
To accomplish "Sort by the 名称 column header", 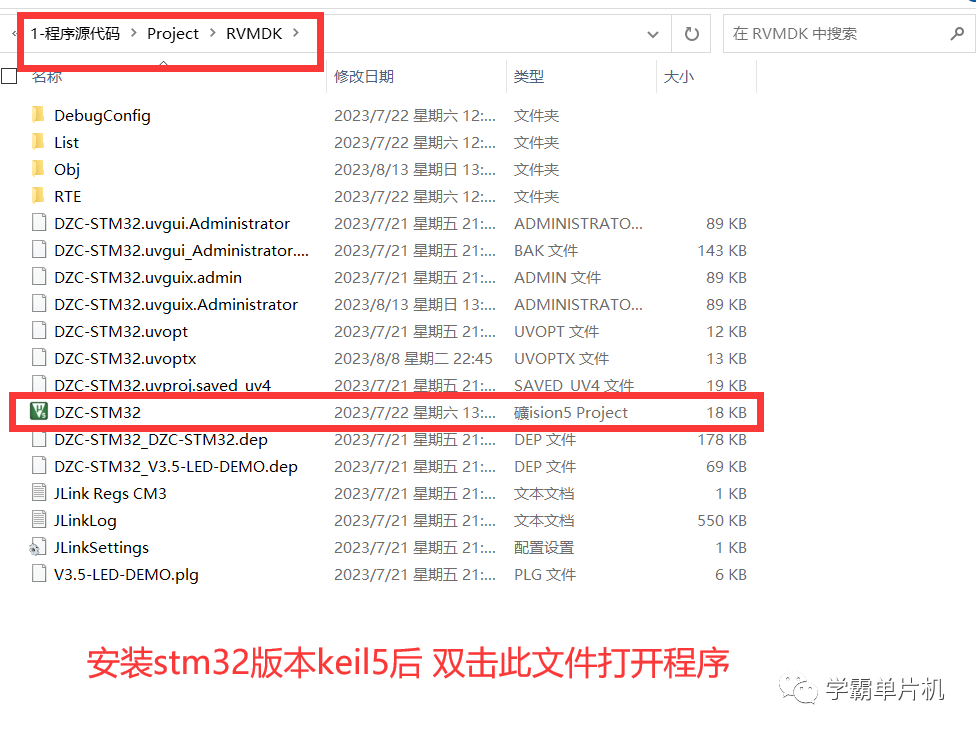I will 47,77.
